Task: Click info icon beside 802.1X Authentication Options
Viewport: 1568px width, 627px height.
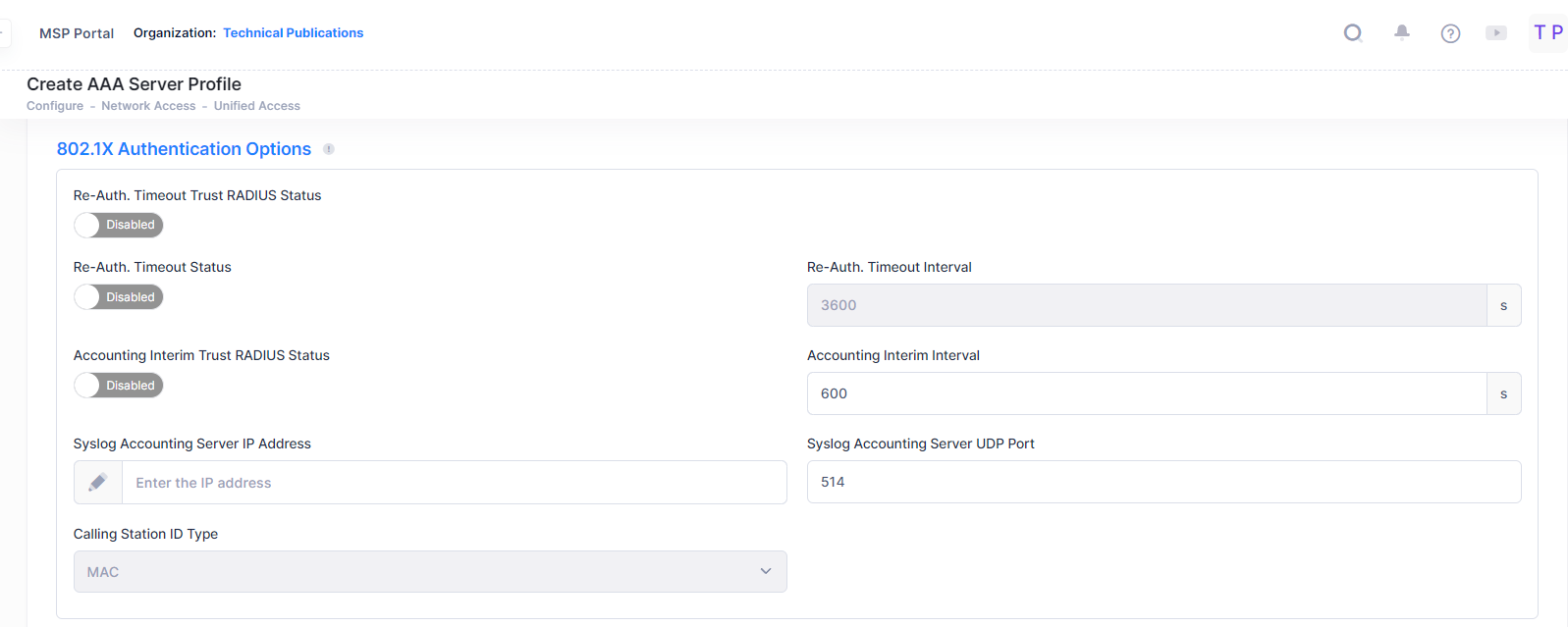Action: tap(329, 149)
